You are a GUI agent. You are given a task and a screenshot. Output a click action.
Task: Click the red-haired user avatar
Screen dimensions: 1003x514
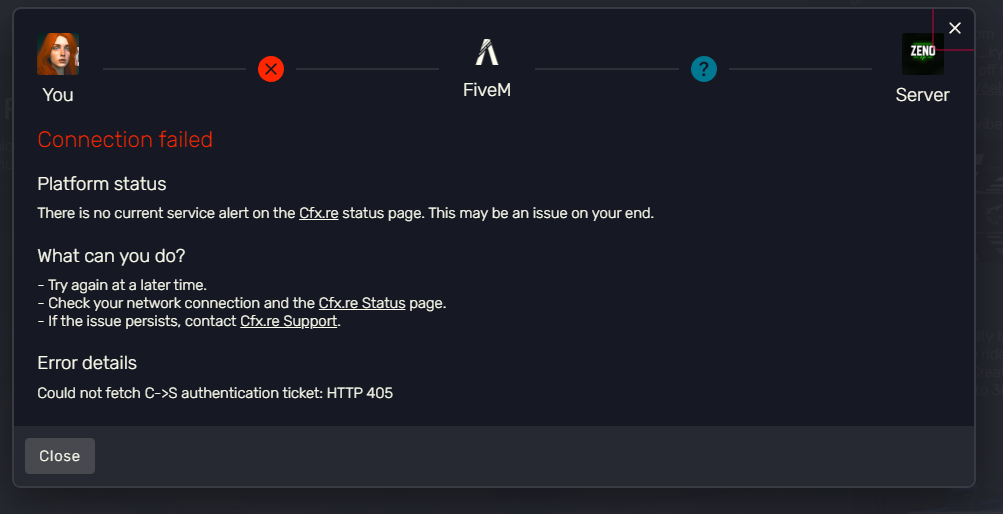coord(58,54)
